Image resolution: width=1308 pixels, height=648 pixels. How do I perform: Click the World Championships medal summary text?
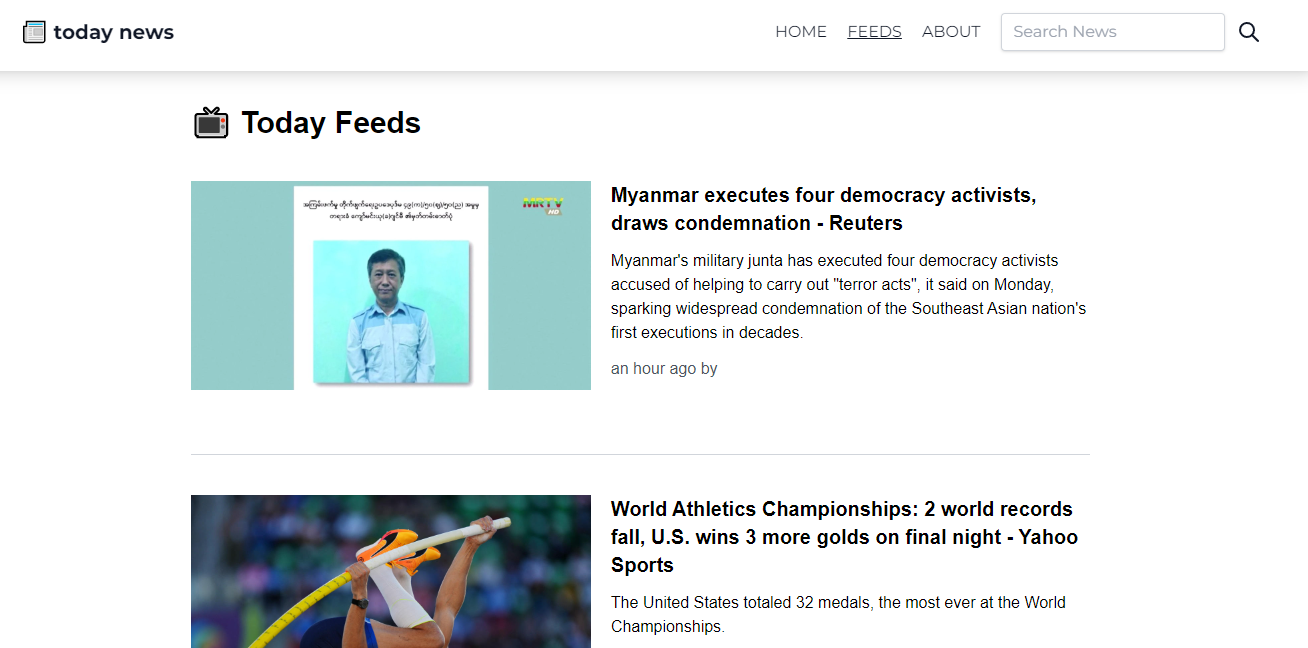pos(838,614)
